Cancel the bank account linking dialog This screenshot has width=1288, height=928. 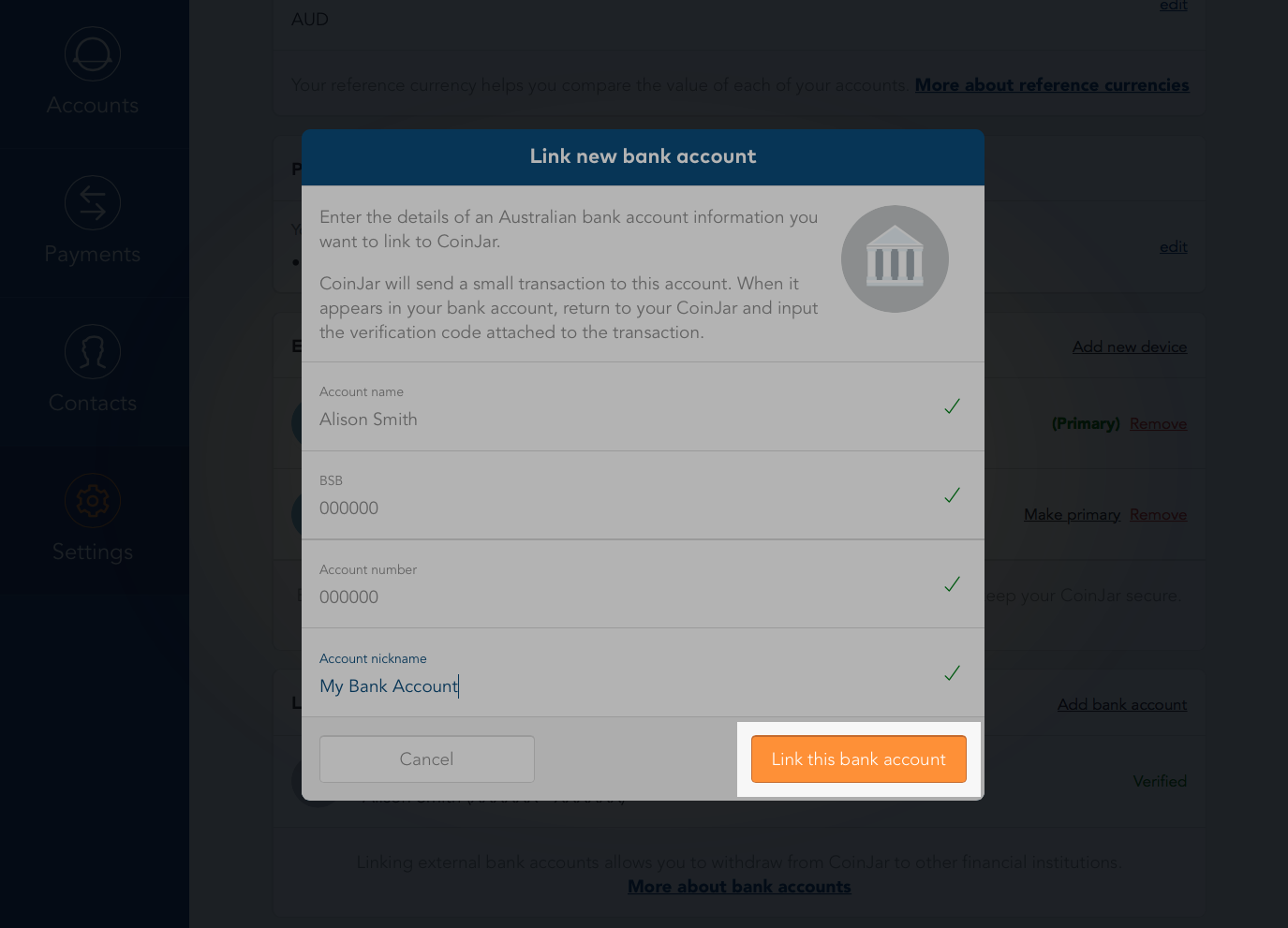[x=427, y=759]
